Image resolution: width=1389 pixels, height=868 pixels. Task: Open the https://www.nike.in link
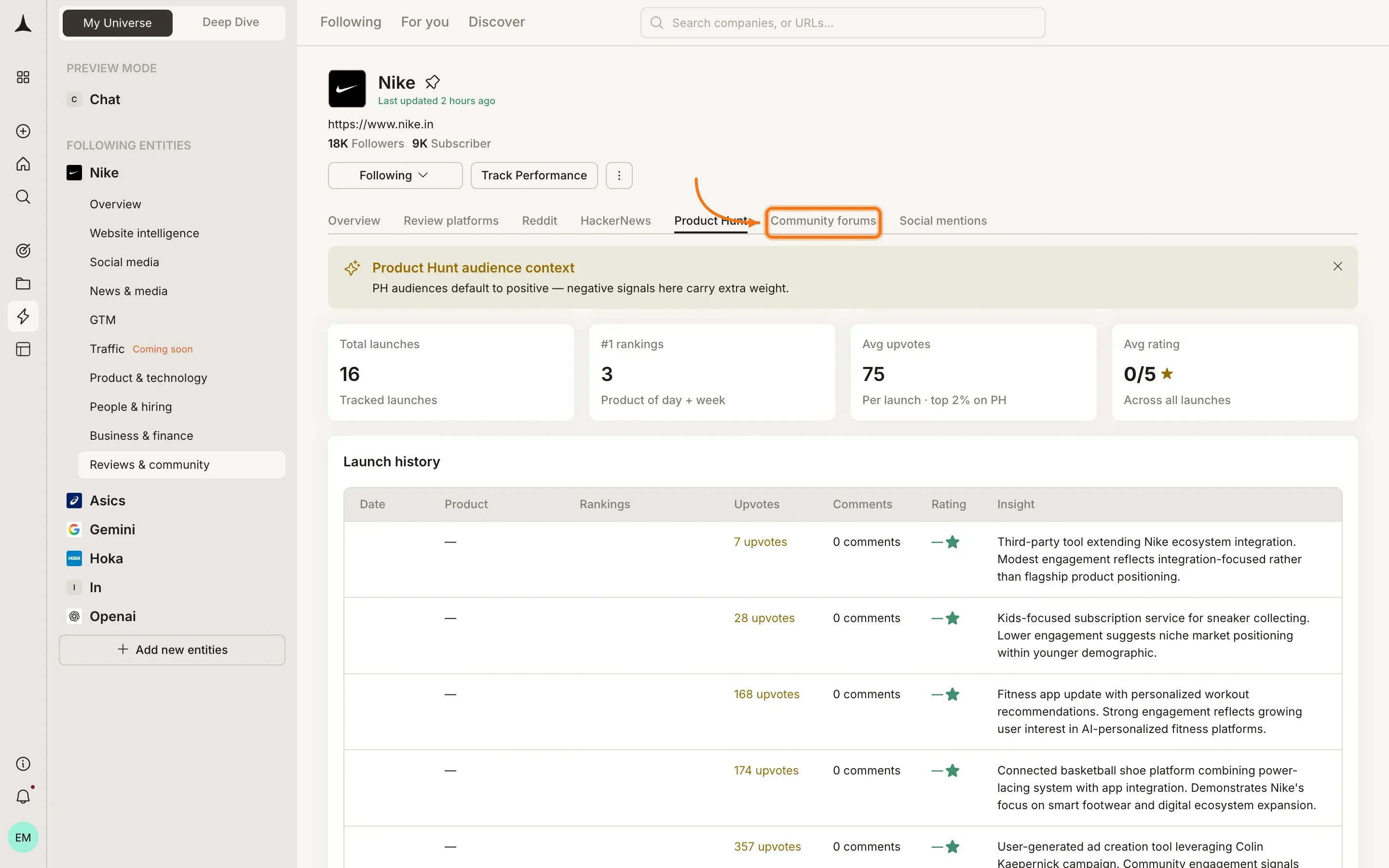coord(381,124)
